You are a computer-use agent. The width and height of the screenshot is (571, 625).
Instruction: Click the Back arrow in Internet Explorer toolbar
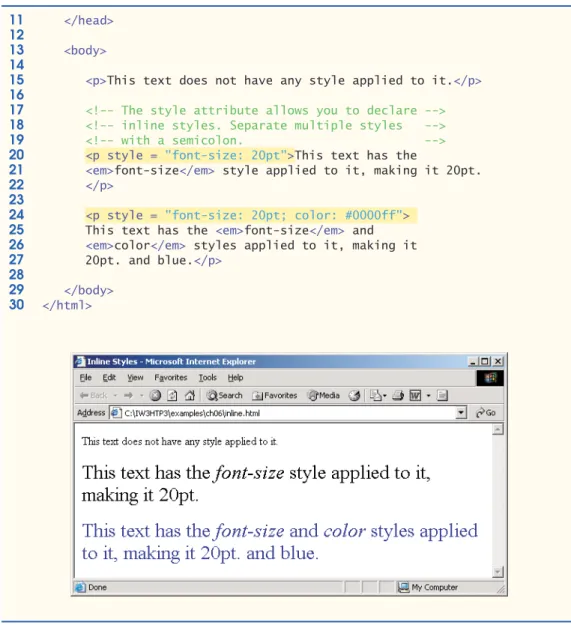coord(93,395)
